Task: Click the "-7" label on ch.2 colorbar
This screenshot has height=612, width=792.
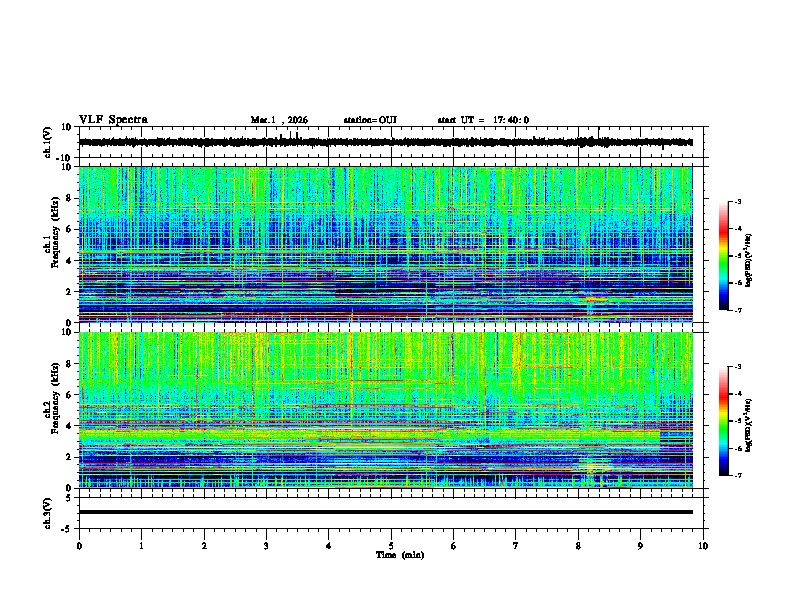Action: point(737,476)
